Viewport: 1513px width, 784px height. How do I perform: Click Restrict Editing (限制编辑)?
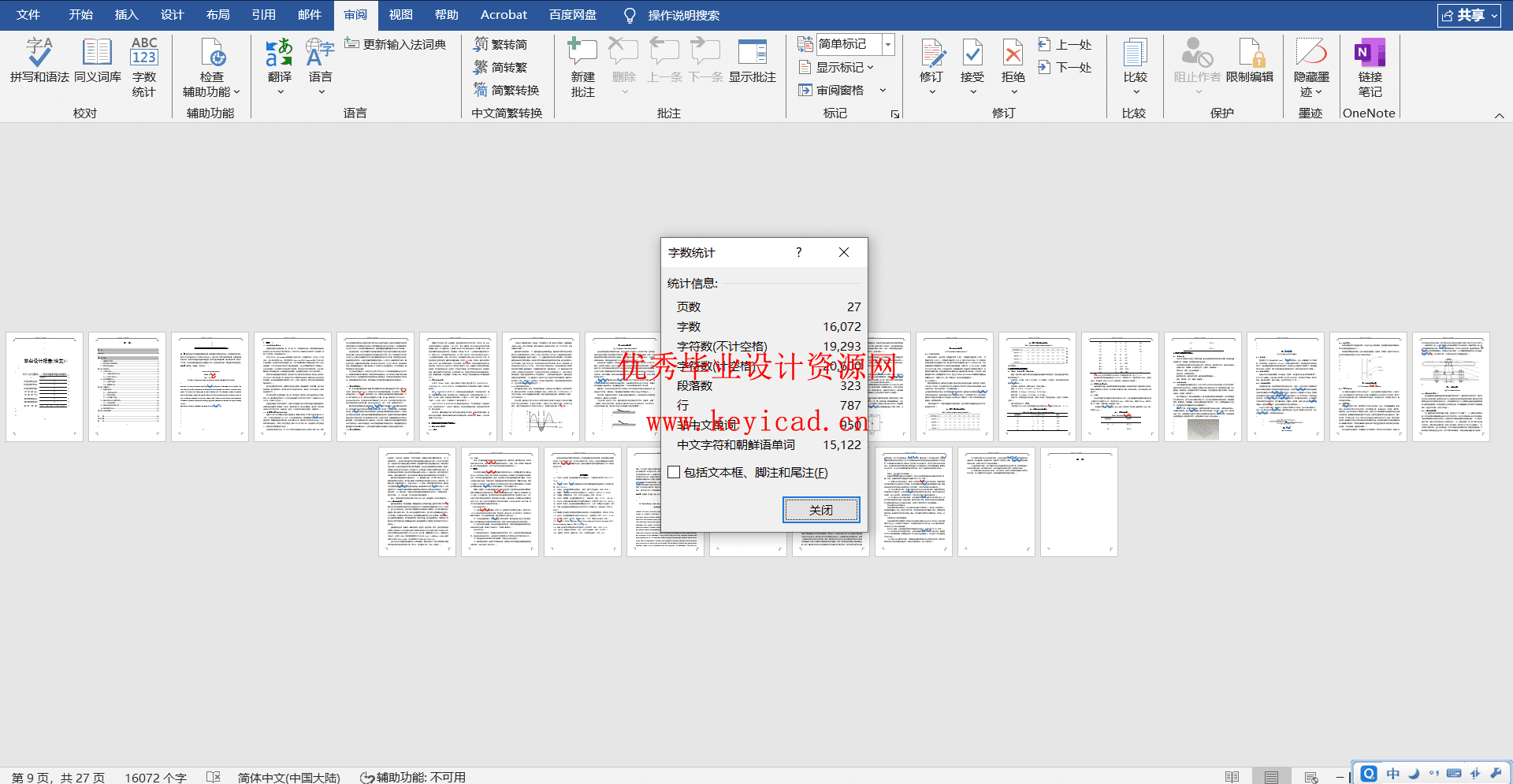(1250, 60)
